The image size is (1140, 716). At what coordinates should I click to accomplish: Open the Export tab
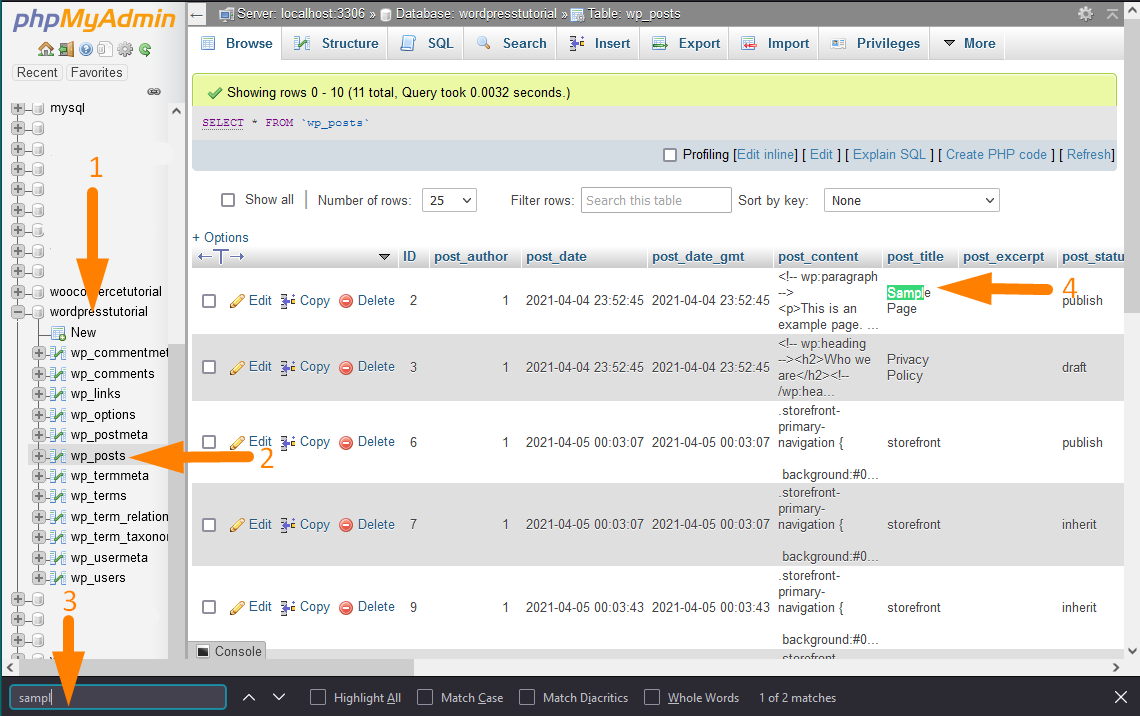686,44
